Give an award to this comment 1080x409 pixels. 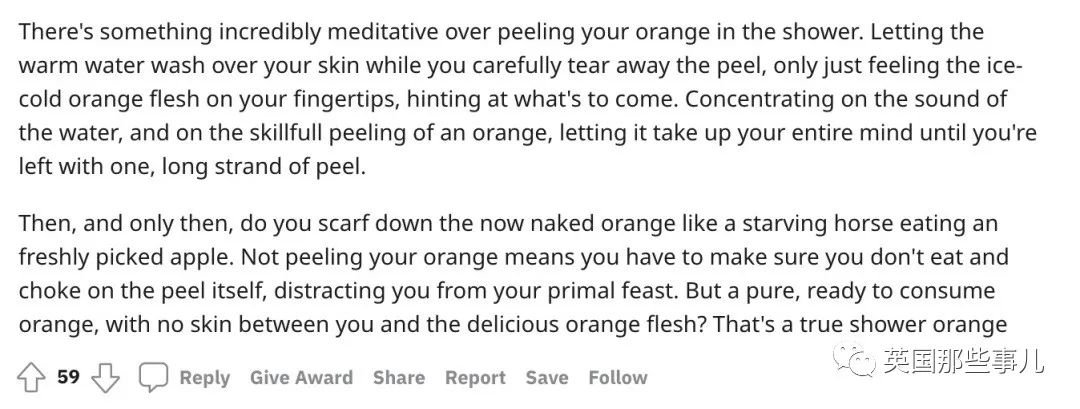point(301,378)
